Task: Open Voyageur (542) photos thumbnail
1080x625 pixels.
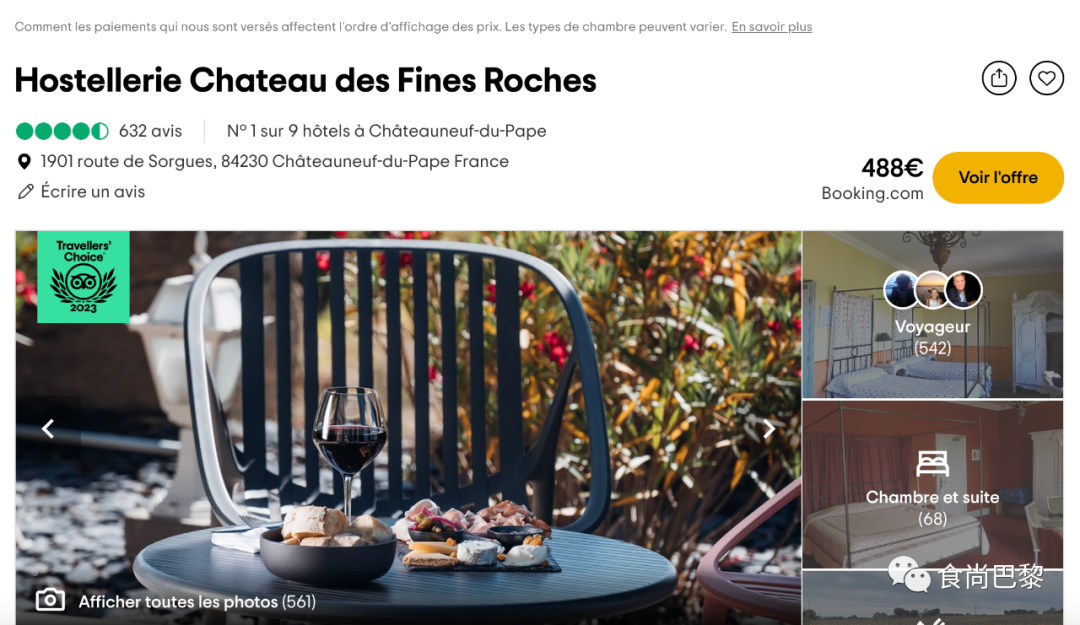Action: point(933,314)
